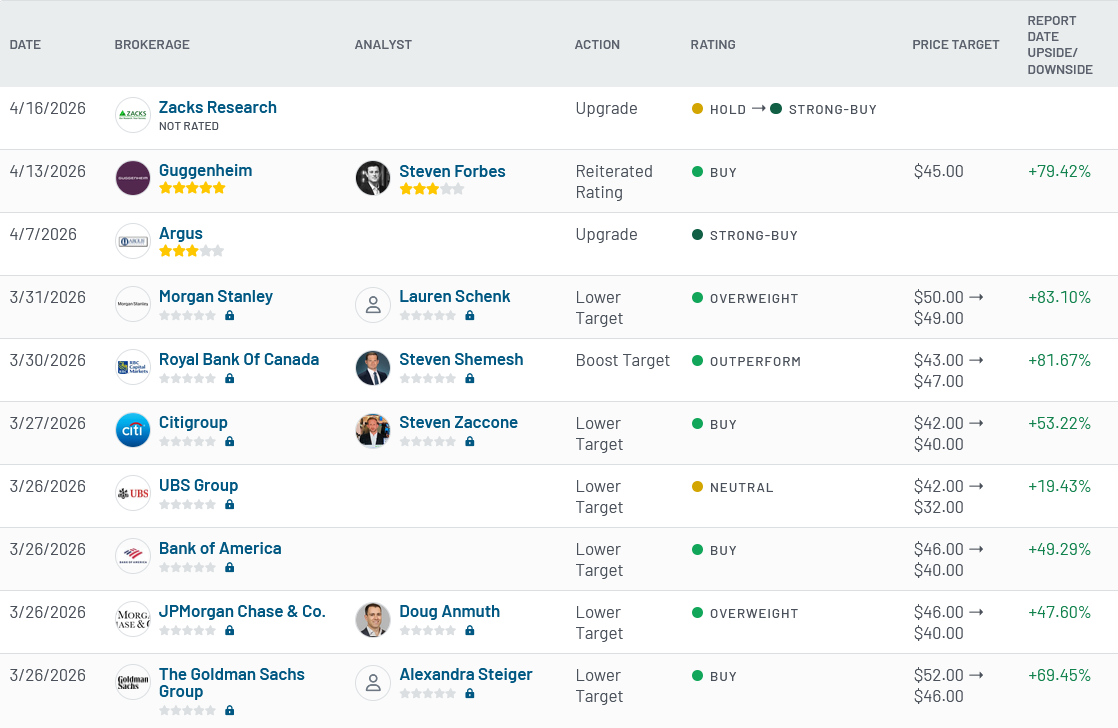Open the Morgan Stanley brokerage link
The image size is (1118, 728).
coord(216,296)
